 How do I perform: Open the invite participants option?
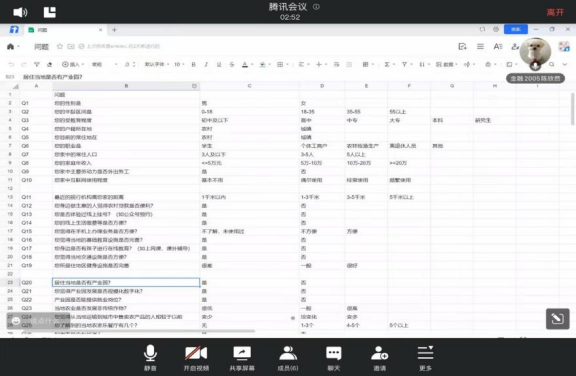tap(379, 357)
